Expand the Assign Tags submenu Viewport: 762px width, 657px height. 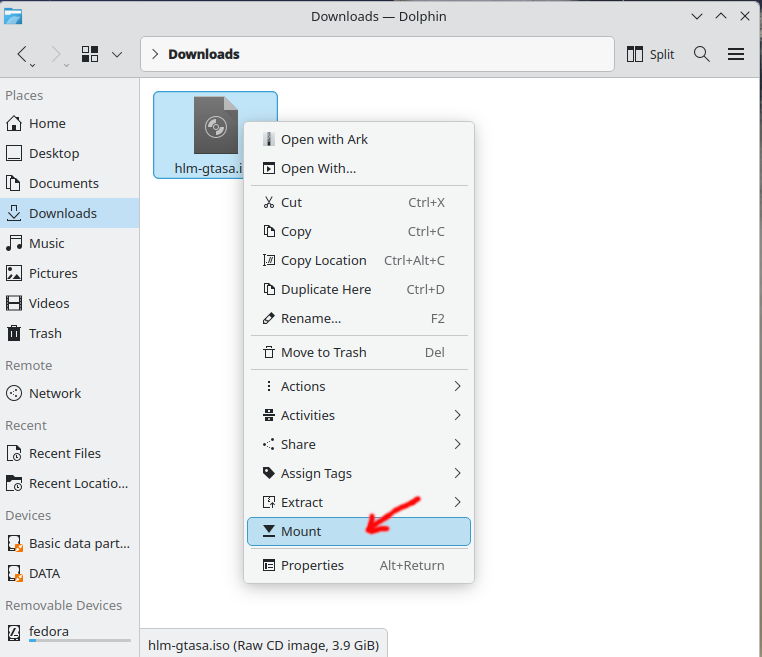coord(359,473)
